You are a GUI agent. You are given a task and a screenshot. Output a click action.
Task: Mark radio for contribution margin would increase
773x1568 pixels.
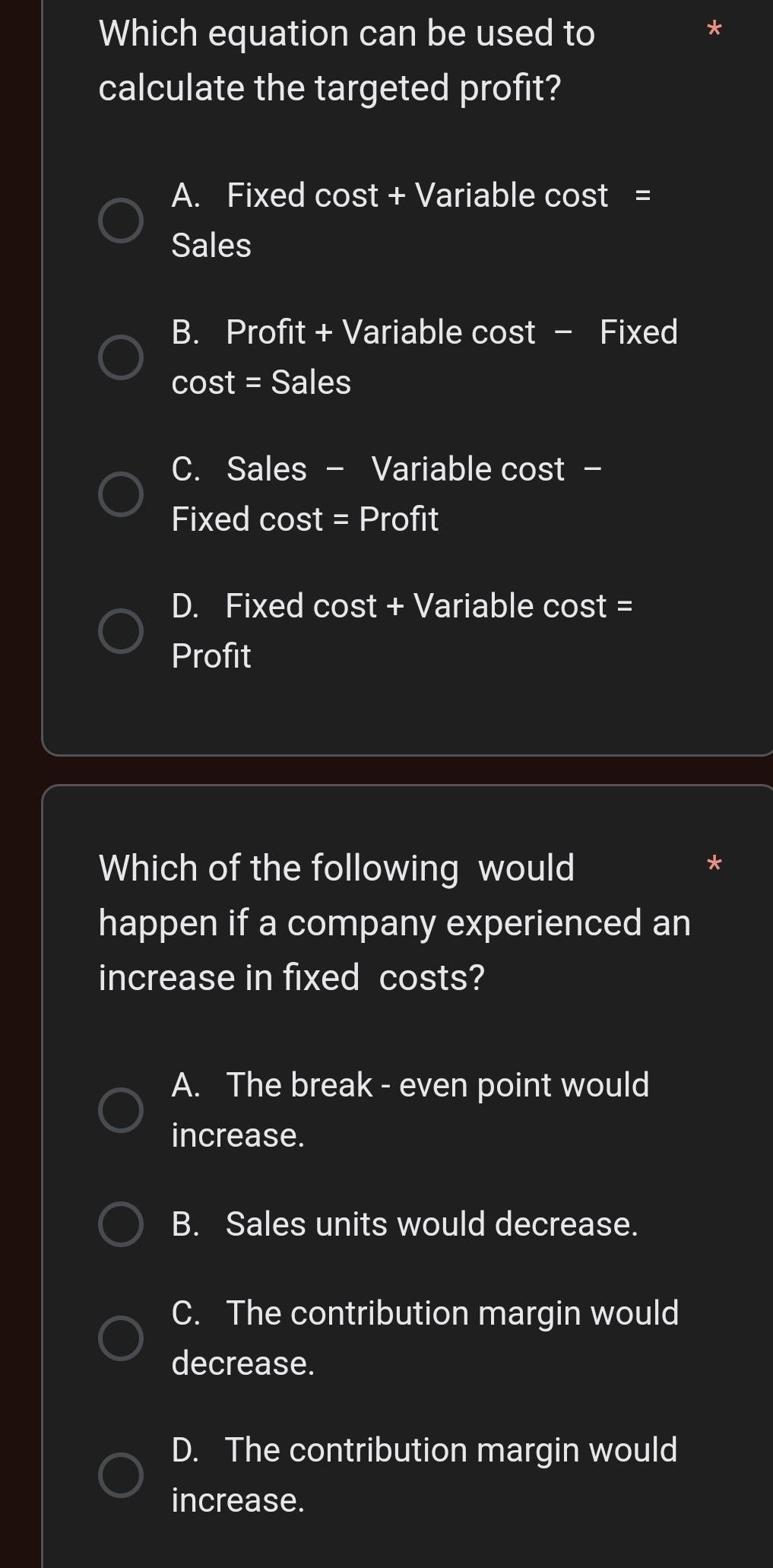point(121,1475)
